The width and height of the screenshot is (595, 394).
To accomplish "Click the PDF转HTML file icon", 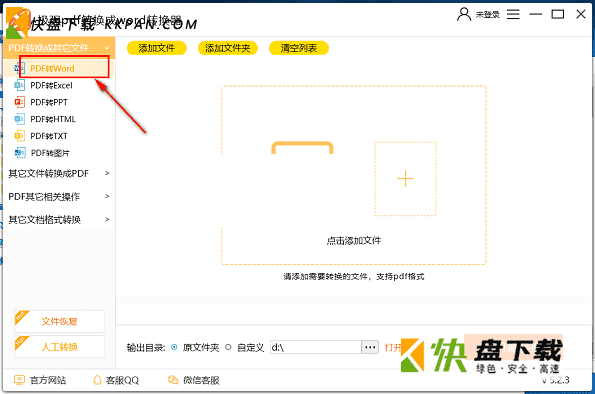I will [x=19, y=119].
